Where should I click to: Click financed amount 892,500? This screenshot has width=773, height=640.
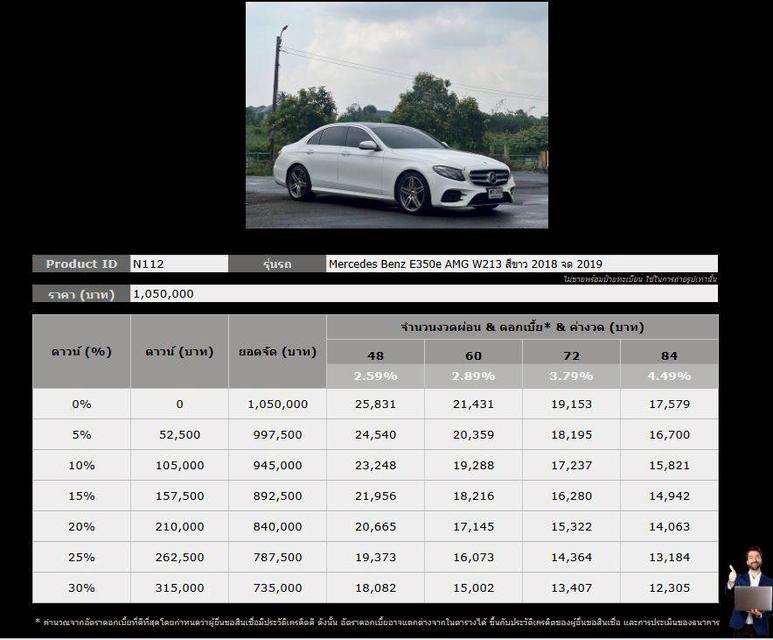pyautogui.click(x=278, y=496)
